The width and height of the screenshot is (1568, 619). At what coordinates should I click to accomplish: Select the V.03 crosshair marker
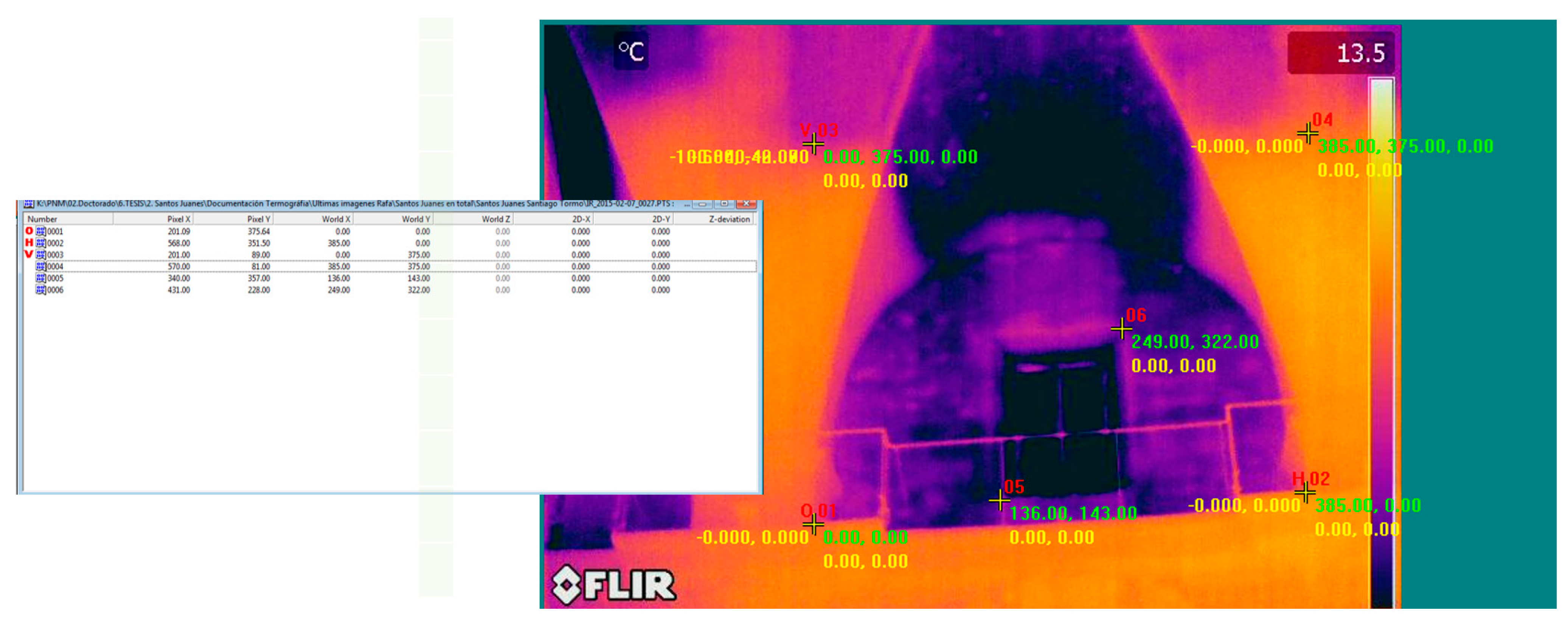(x=813, y=144)
